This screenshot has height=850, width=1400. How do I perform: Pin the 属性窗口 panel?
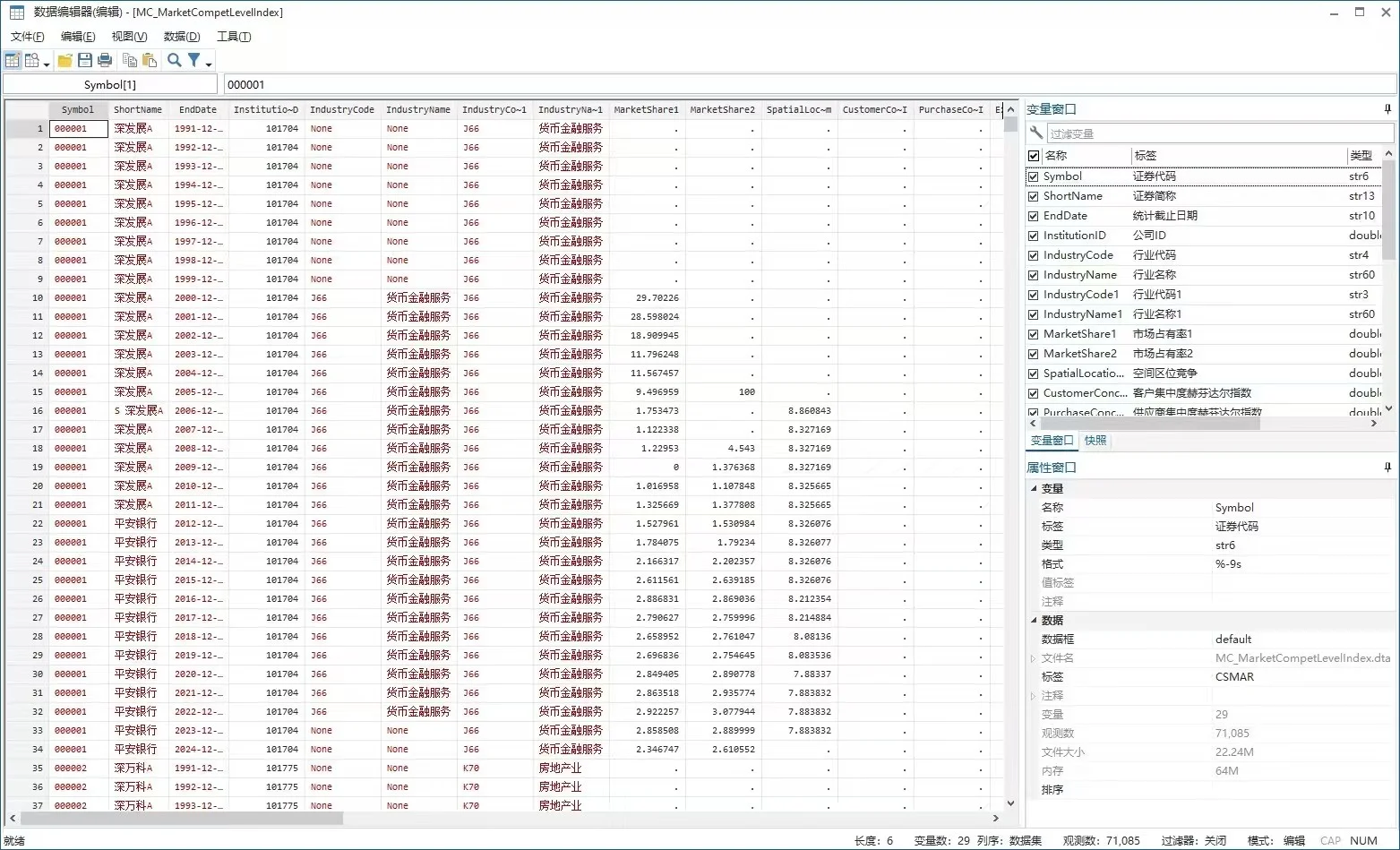[x=1387, y=468]
